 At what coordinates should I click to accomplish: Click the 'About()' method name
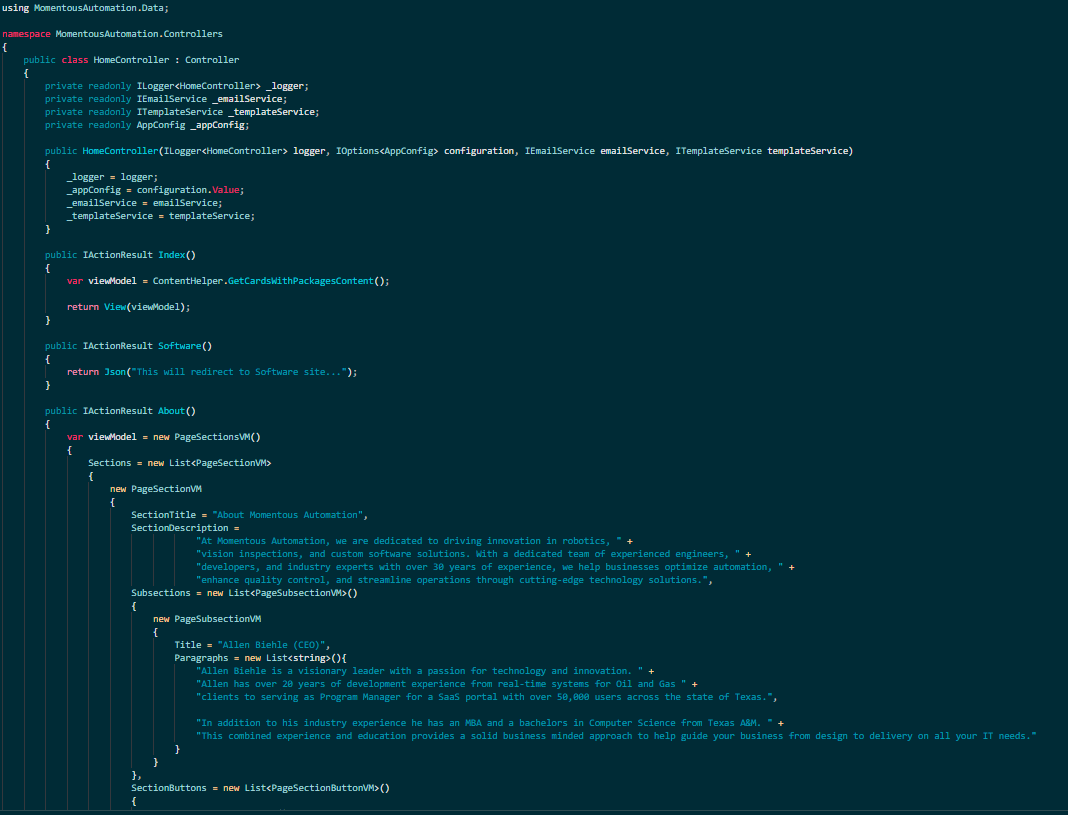177,411
